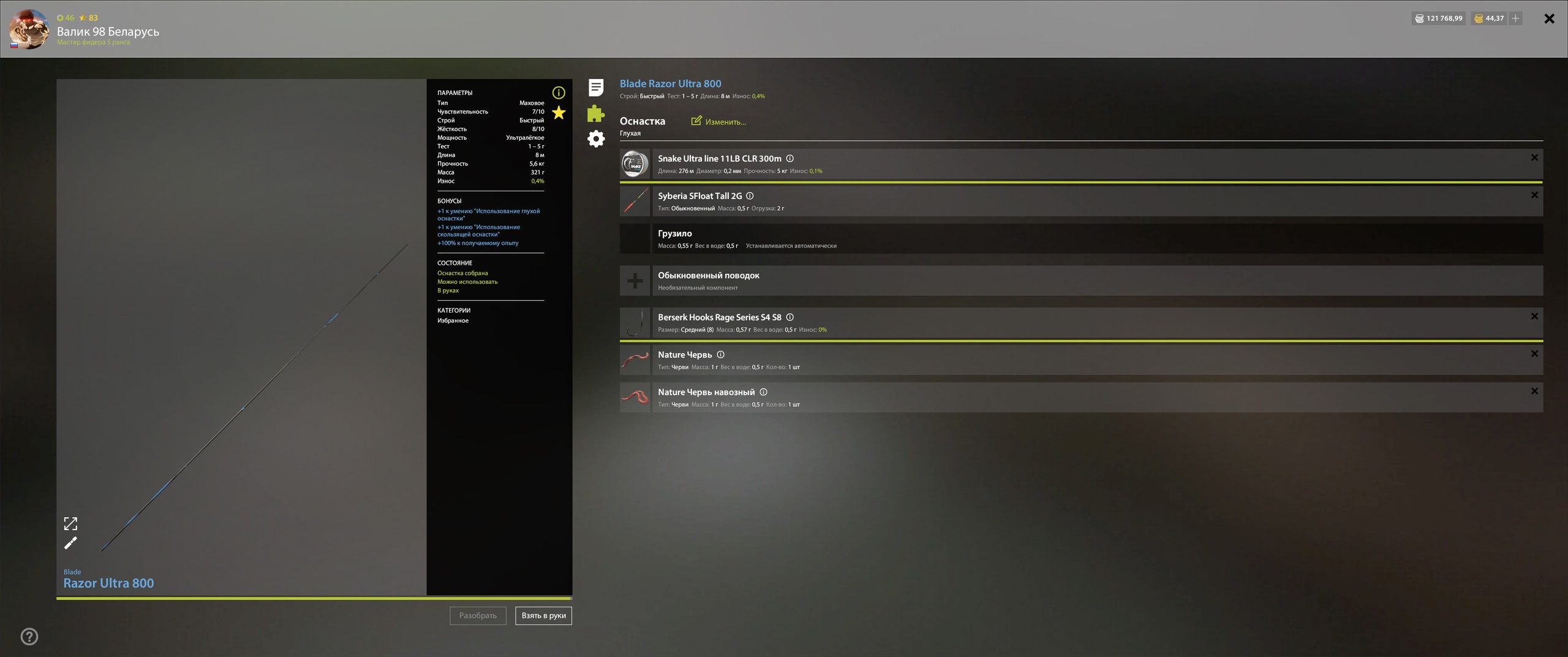
Task: Show info for Nature Червь навозный
Action: 764,392
